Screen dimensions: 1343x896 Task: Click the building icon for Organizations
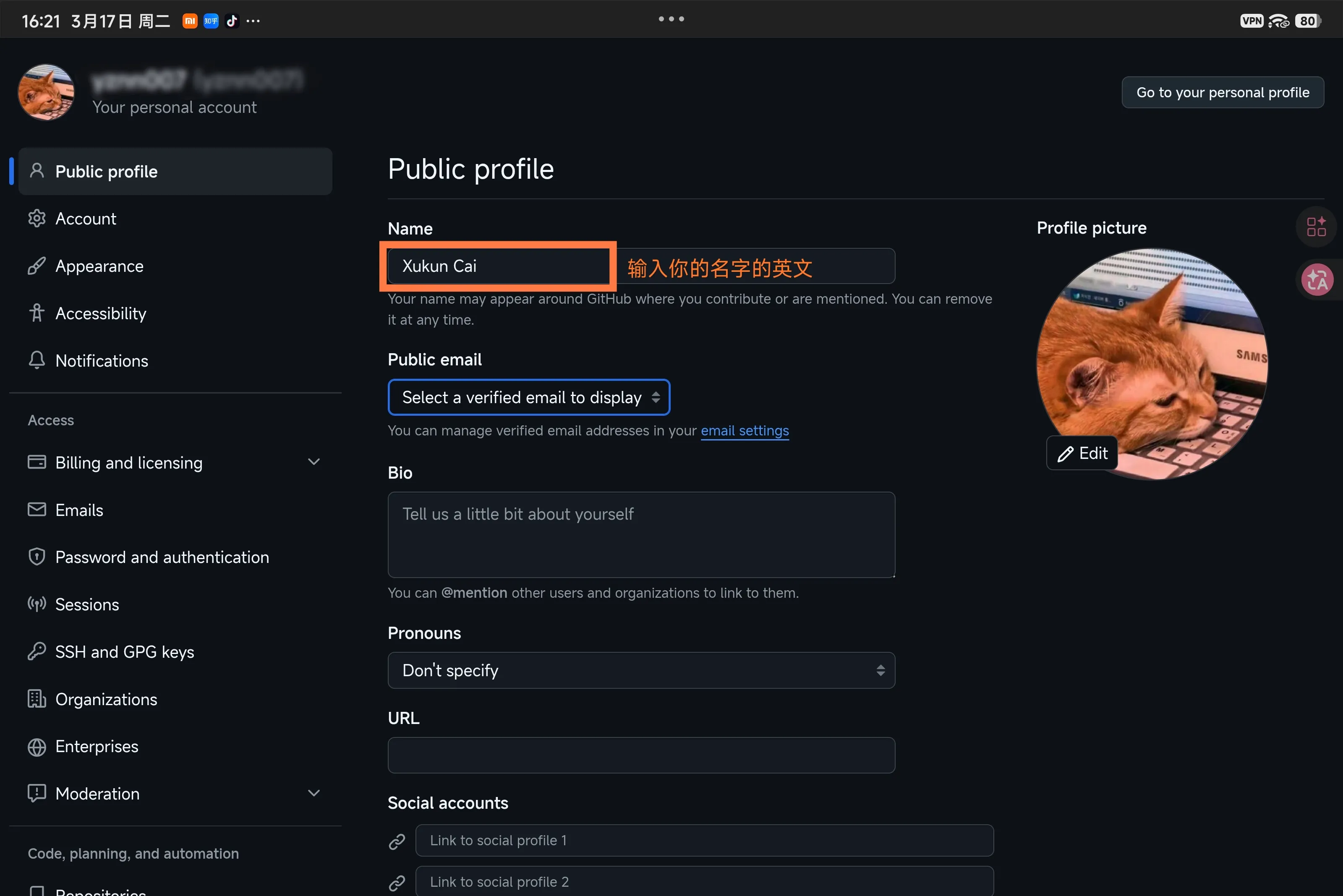click(x=37, y=698)
